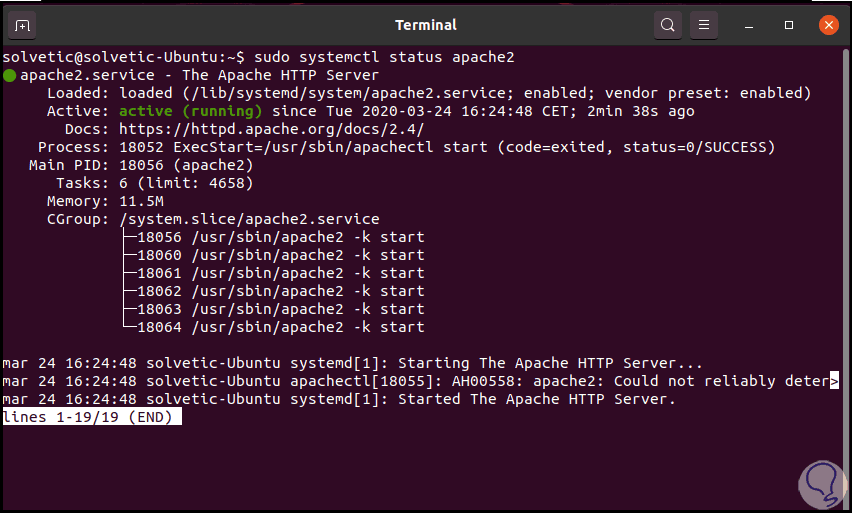Click the active (running) status text
This screenshot has width=853, height=513.
190,111
